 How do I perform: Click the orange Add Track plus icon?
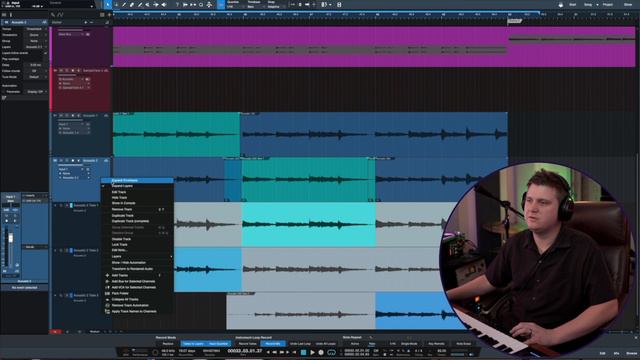point(109,15)
